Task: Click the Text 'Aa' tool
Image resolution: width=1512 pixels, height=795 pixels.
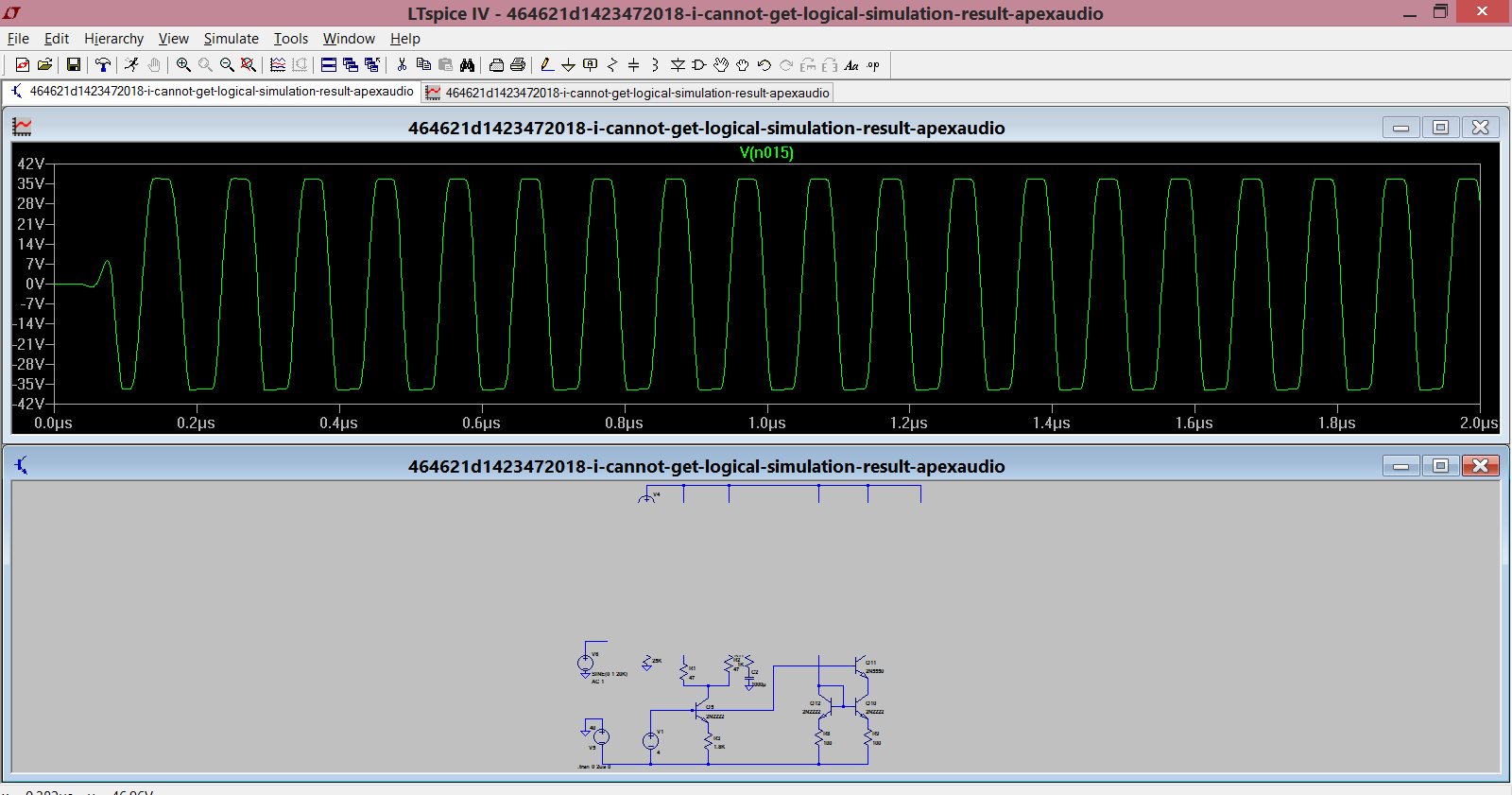Action: tap(851, 65)
